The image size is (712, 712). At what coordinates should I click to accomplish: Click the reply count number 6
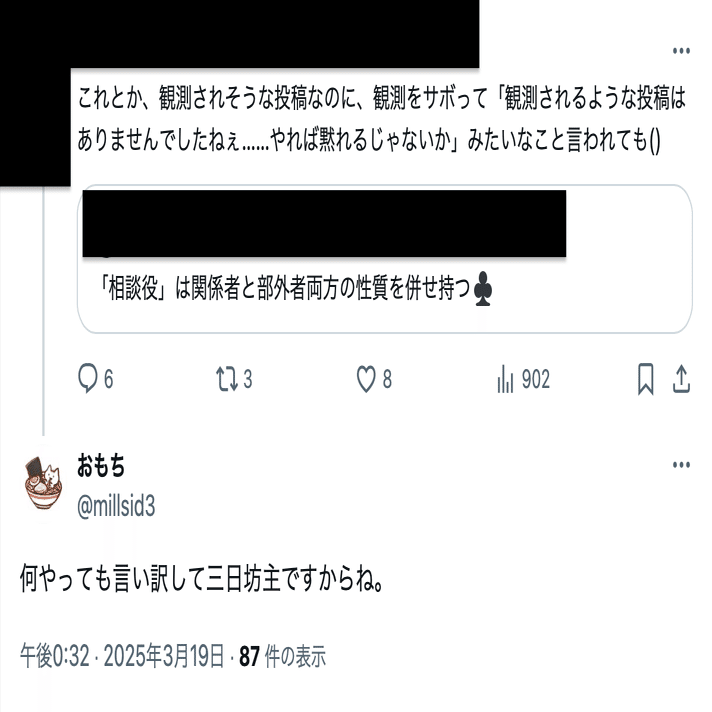pyautogui.click(x=108, y=379)
